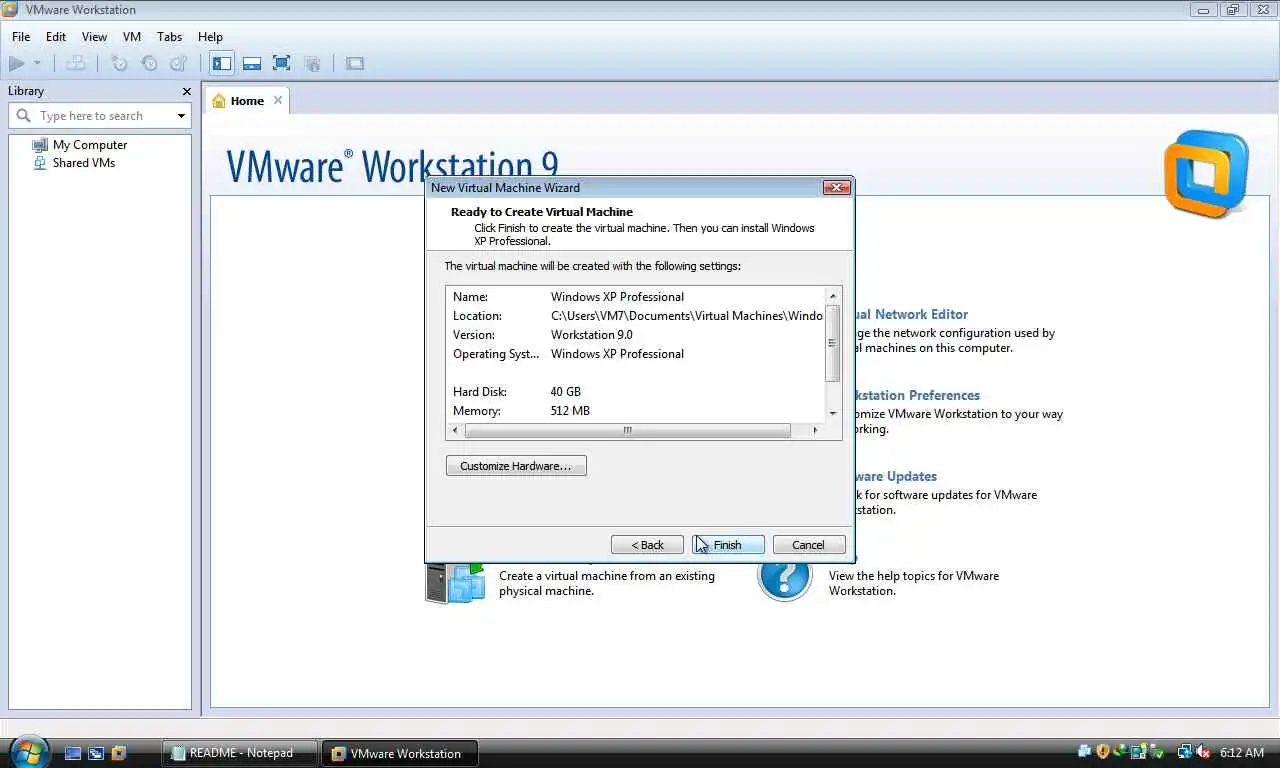Click the console view toolbar icon
The height and width of the screenshot is (768, 1280).
355,63
